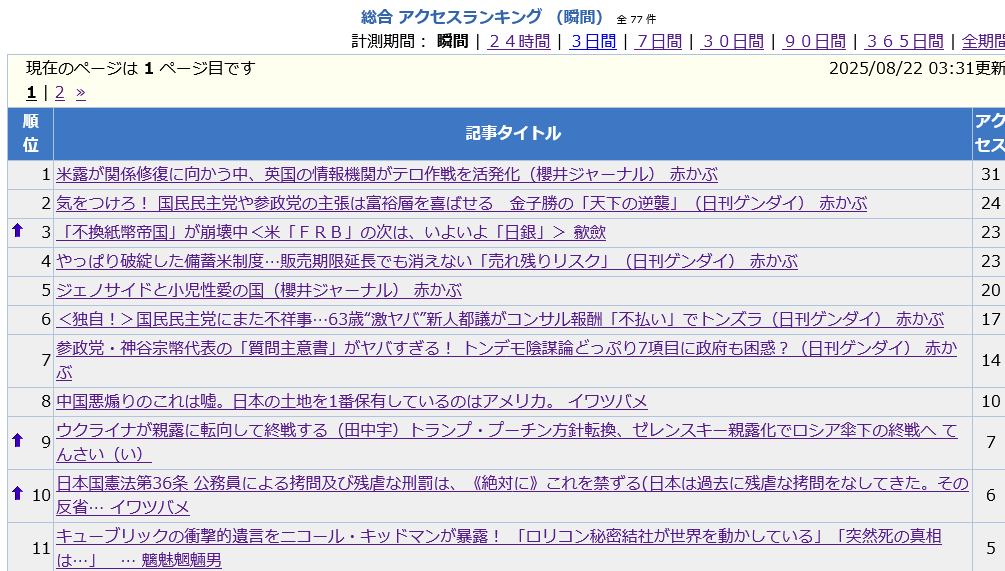This screenshot has width=1005, height=571.
Task: Open article やっぱり破綻した備蓄米制度
Action: (427, 261)
